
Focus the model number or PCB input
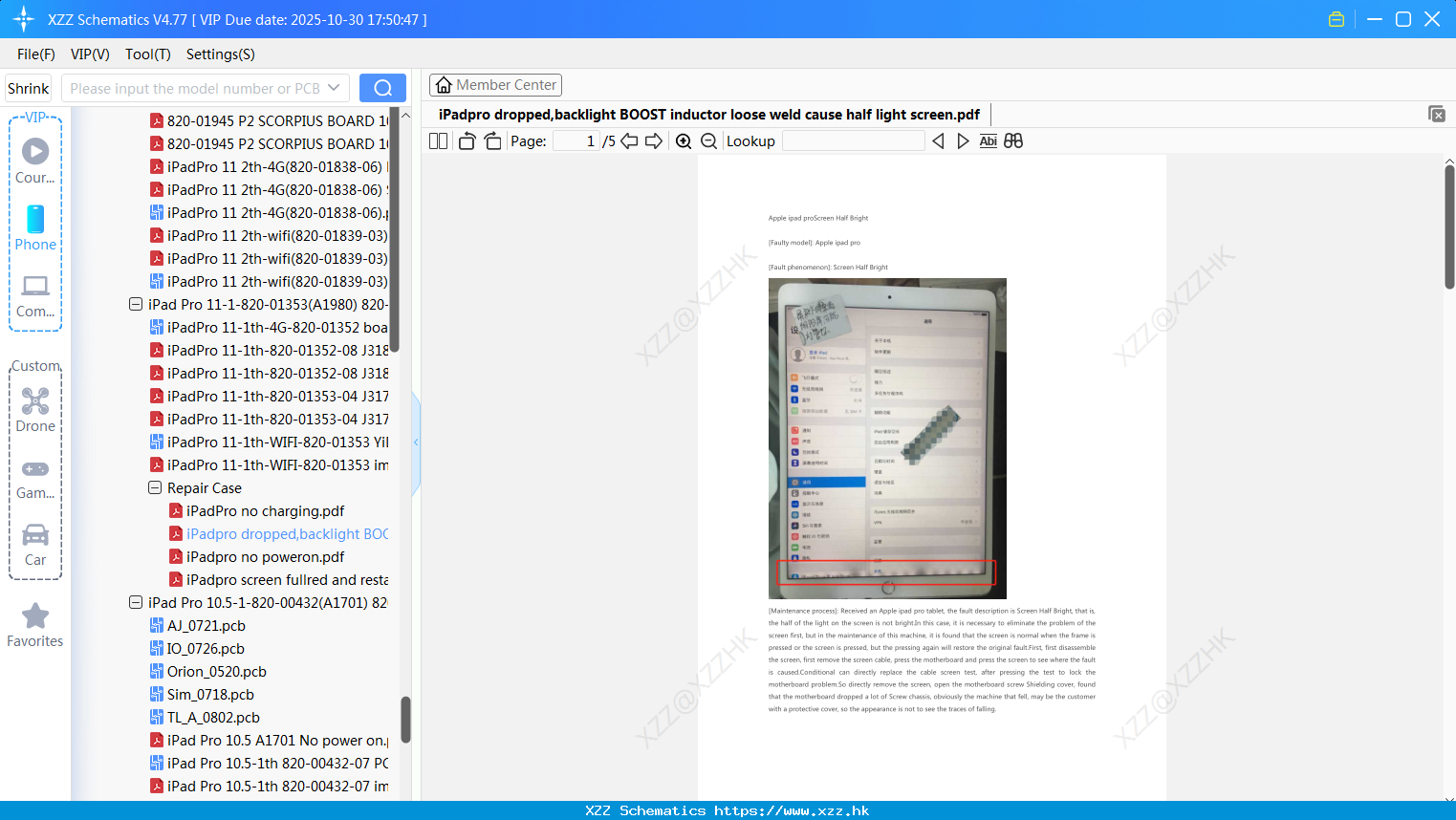[194, 88]
